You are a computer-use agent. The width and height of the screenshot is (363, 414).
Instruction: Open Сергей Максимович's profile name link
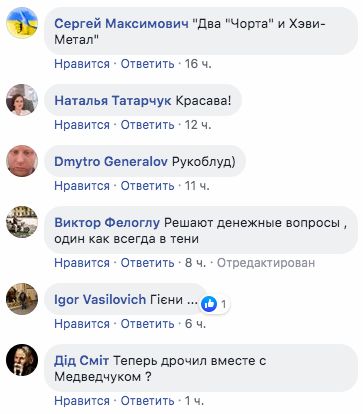121,24
